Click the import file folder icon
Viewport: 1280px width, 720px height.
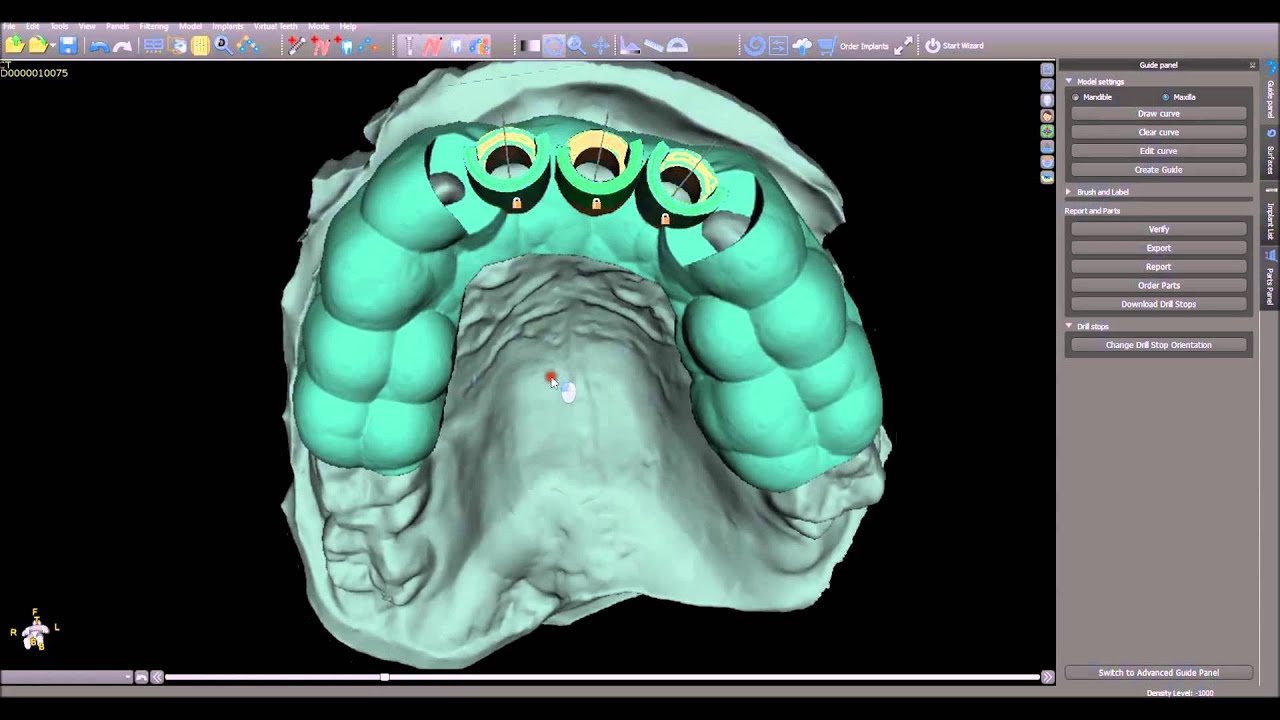coord(15,45)
